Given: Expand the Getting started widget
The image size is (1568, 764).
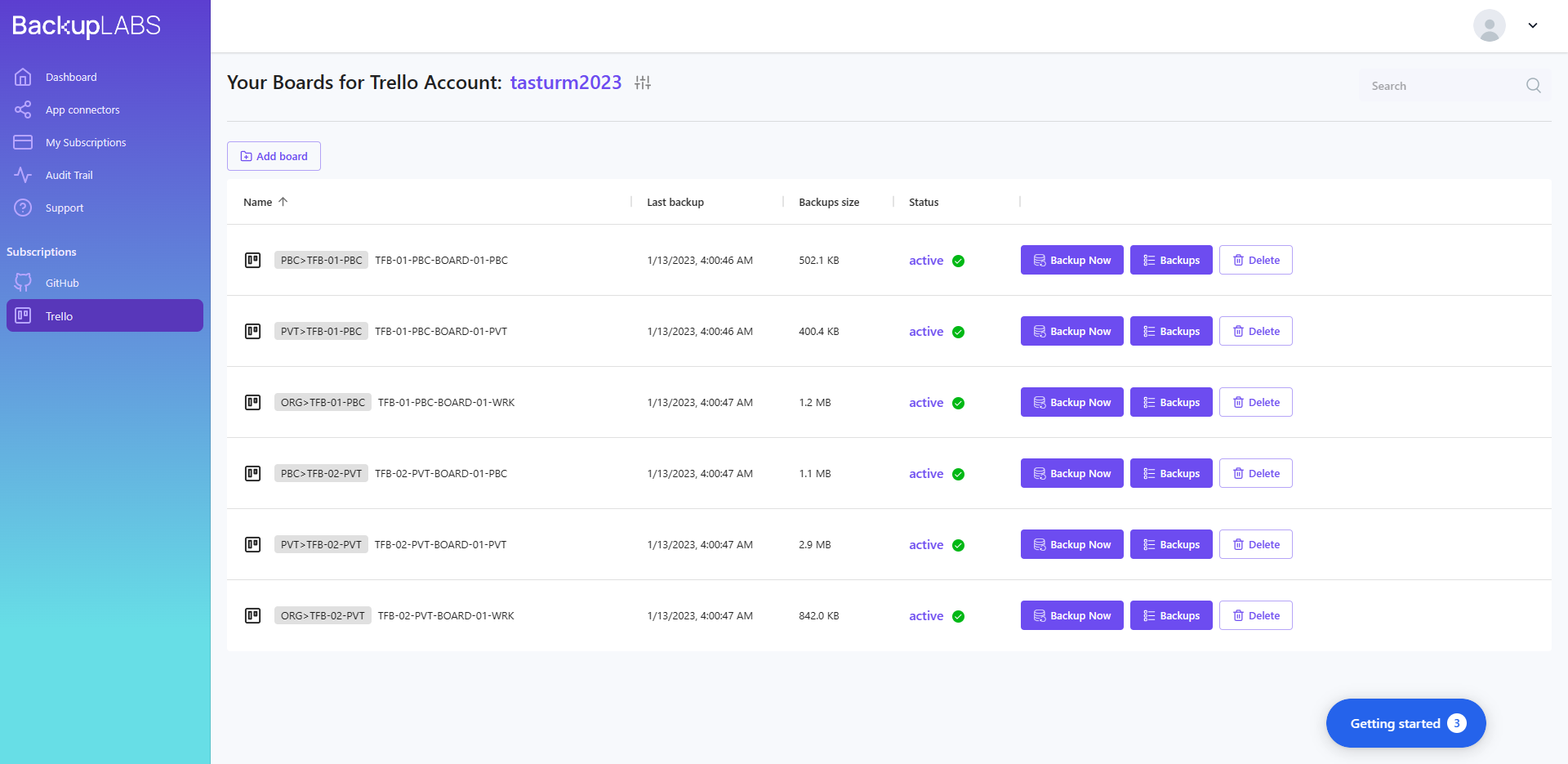Looking at the screenshot, I should click(1405, 723).
